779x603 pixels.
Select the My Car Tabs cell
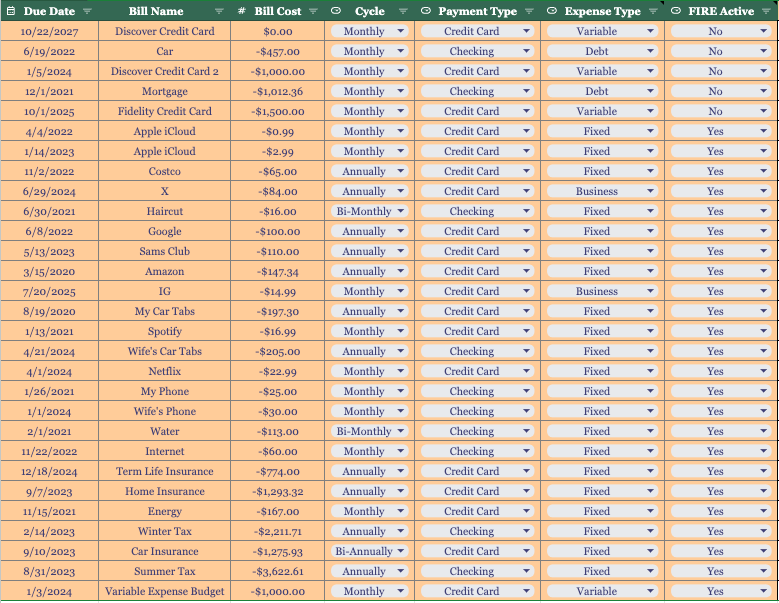pyautogui.click(x=164, y=311)
